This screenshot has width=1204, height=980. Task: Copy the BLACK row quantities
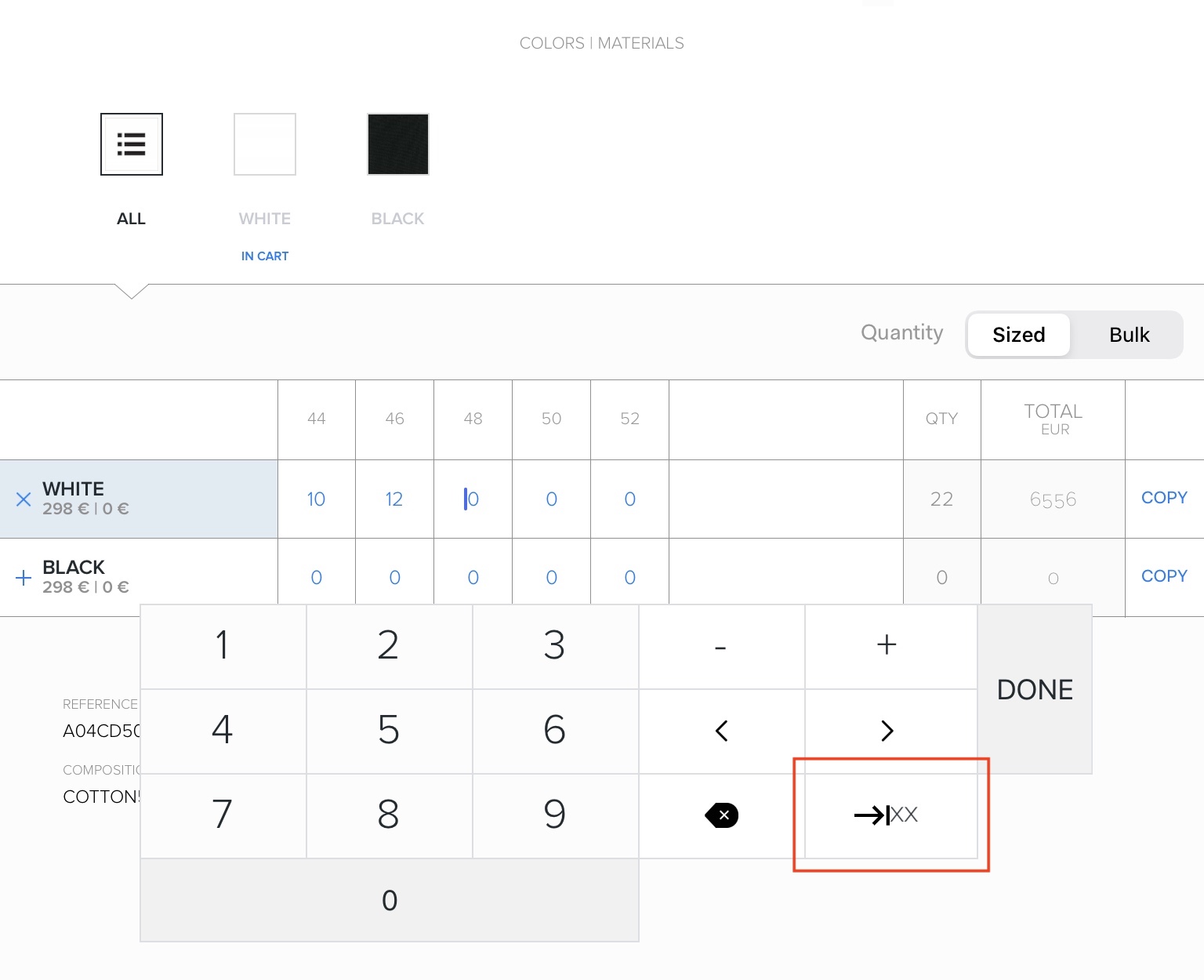(x=1164, y=576)
